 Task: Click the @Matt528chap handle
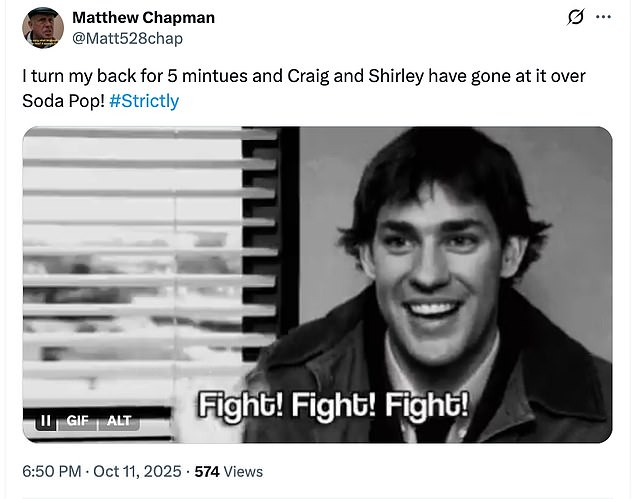(x=128, y=38)
